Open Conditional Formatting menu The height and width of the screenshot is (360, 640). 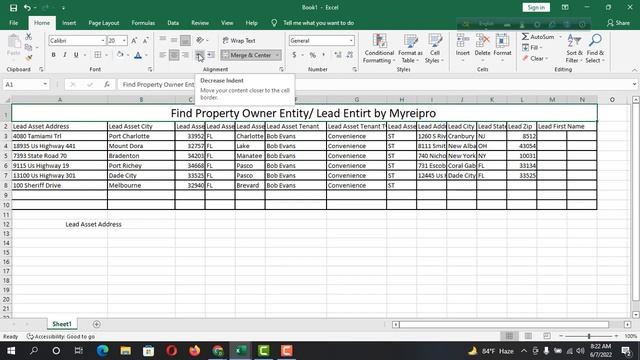(x=379, y=49)
